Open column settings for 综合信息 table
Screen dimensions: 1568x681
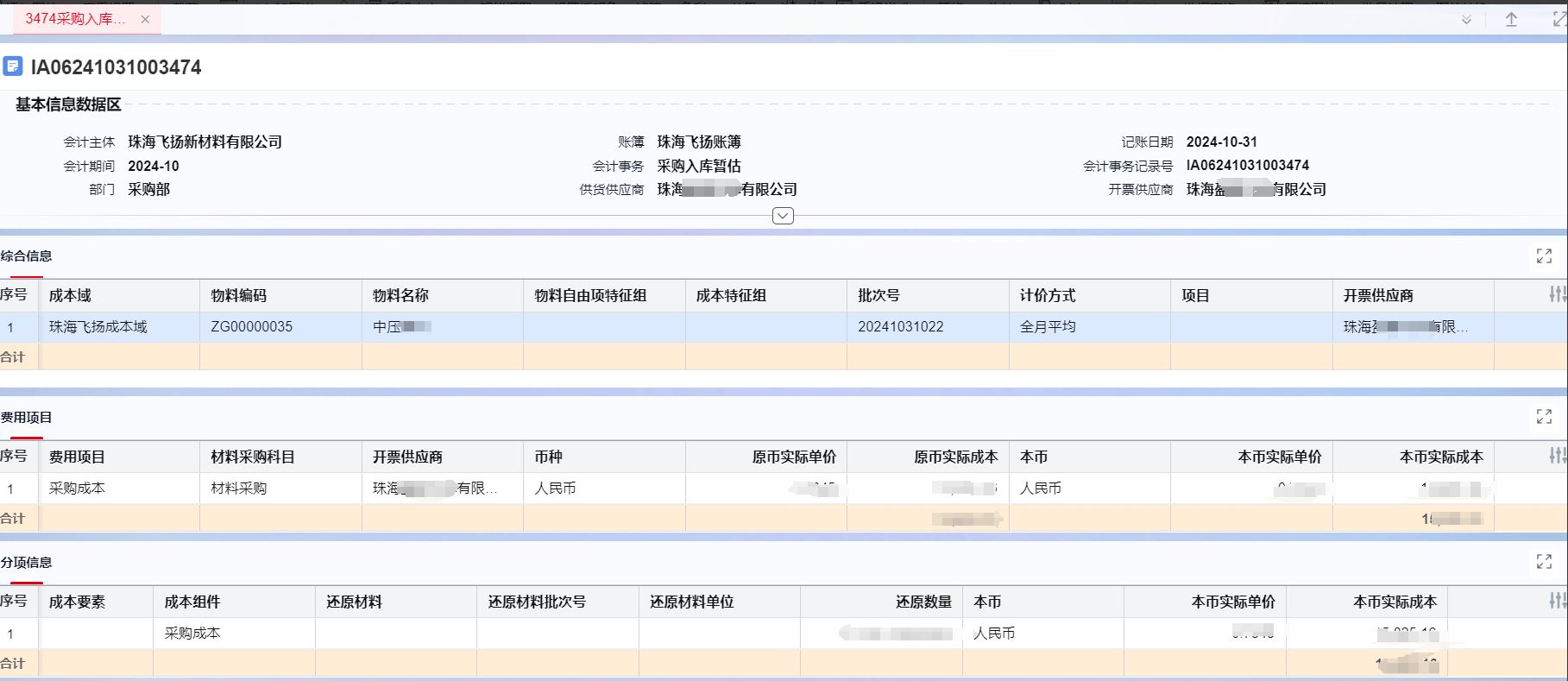point(1557,295)
